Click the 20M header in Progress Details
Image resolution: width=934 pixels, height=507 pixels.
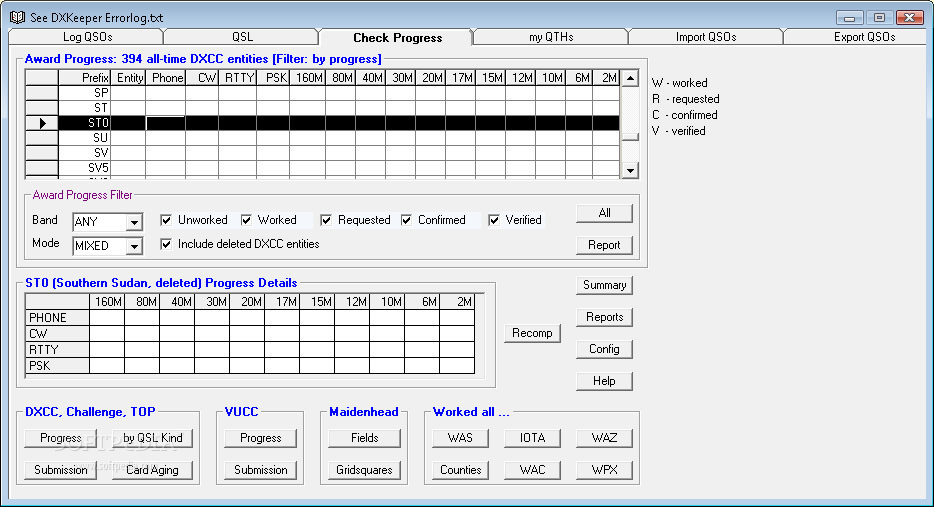tap(247, 301)
